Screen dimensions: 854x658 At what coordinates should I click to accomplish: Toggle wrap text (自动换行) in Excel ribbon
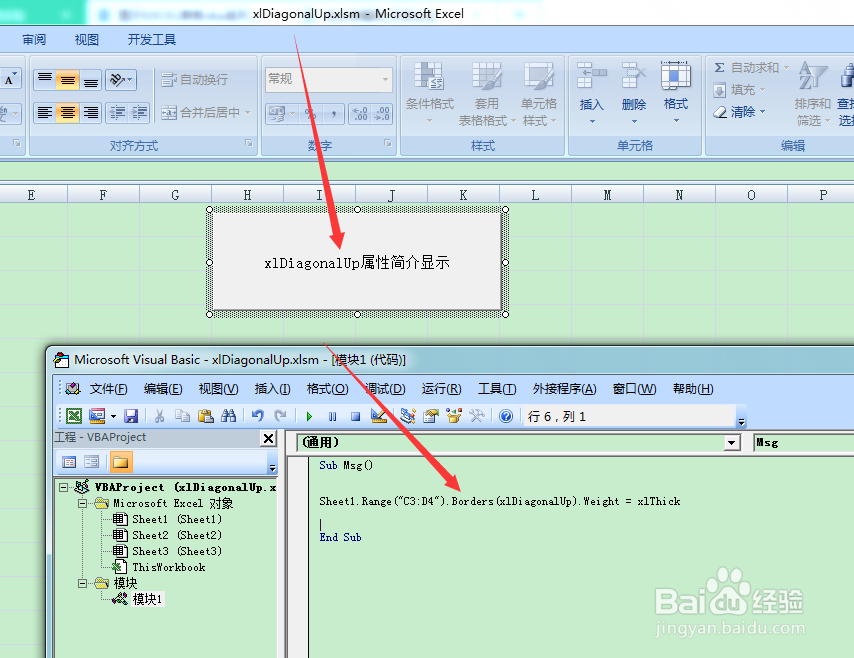(x=194, y=80)
